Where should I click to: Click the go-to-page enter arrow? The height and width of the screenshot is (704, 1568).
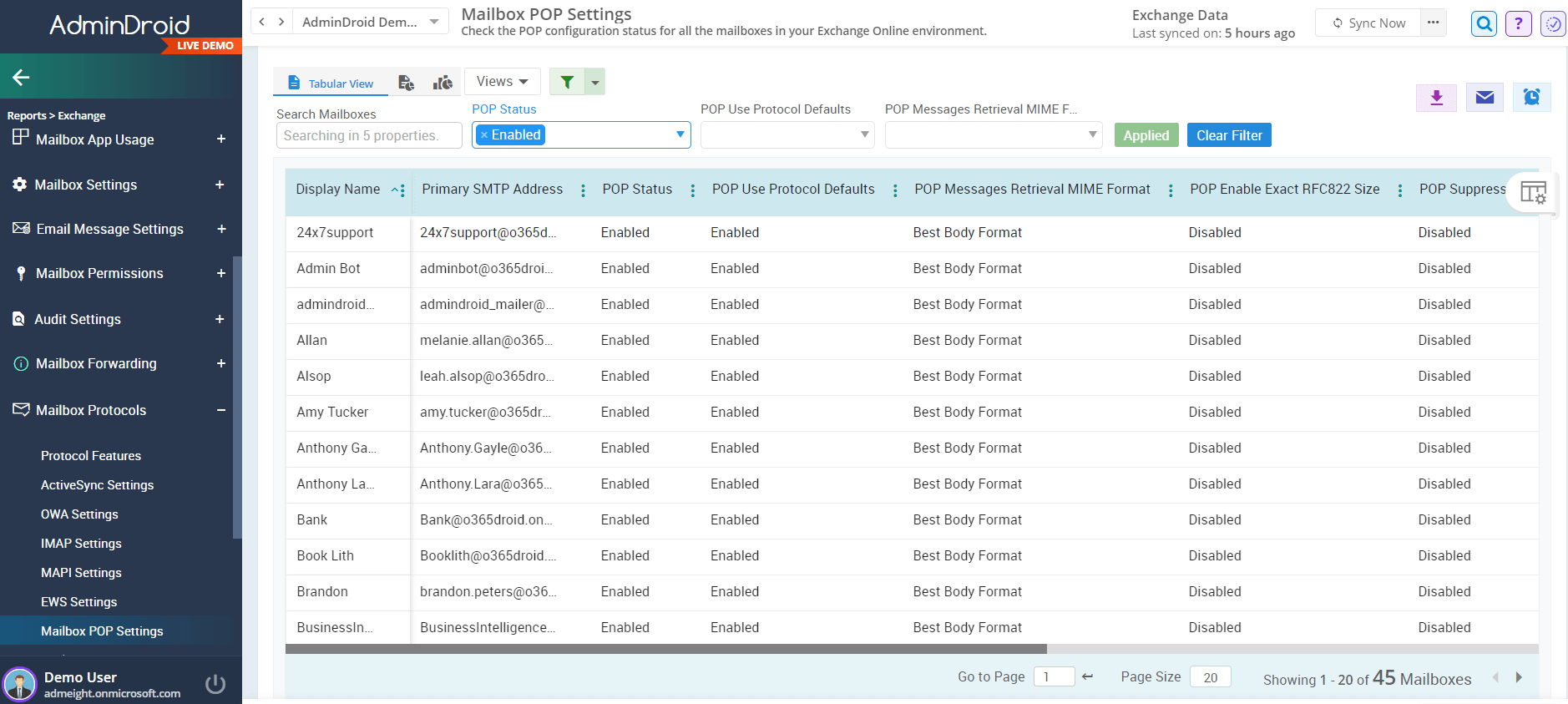(x=1087, y=676)
